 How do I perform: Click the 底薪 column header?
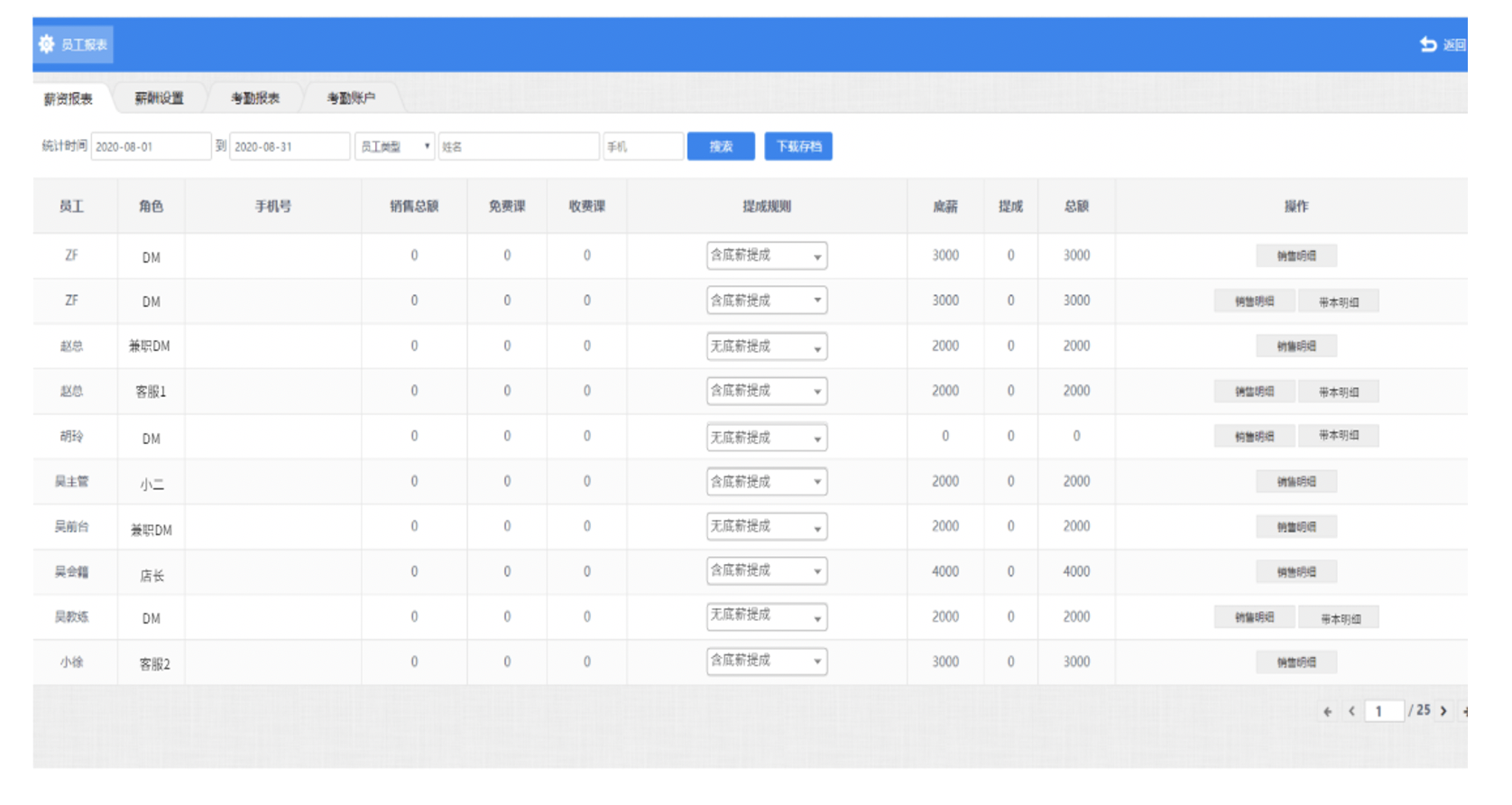945,206
